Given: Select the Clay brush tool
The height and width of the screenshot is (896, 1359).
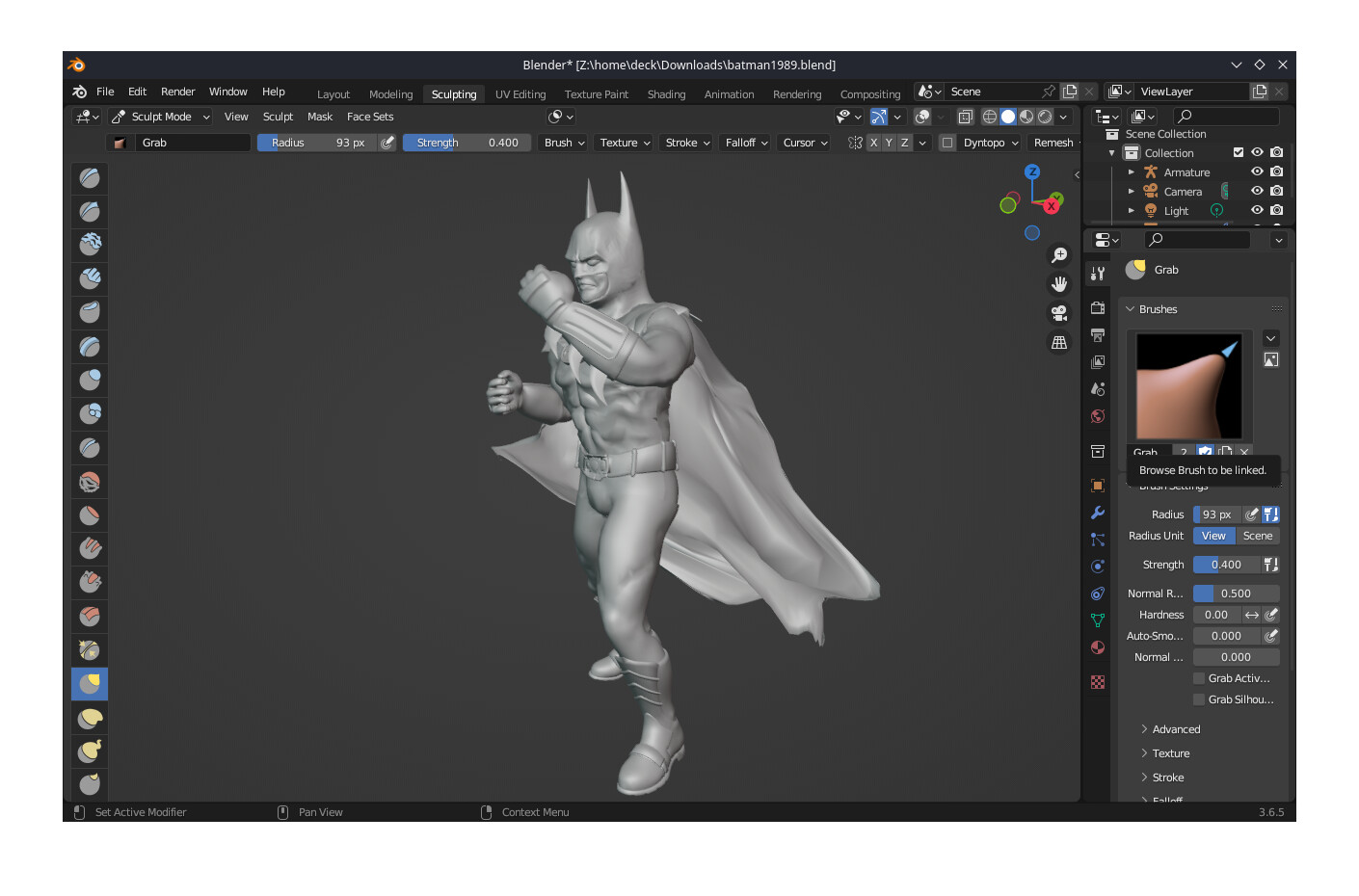Looking at the screenshot, I should coord(90,245).
